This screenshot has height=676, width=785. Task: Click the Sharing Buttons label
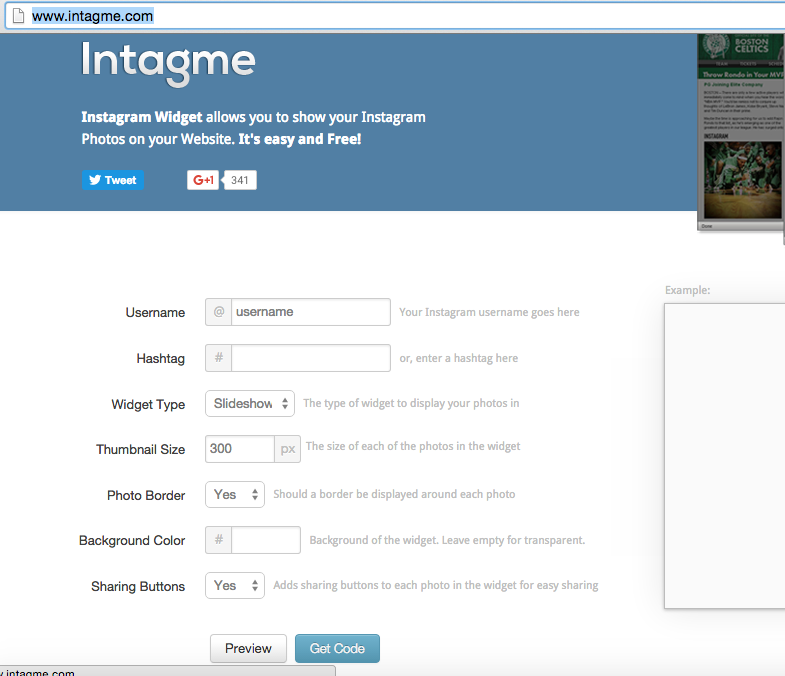[138, 586]
